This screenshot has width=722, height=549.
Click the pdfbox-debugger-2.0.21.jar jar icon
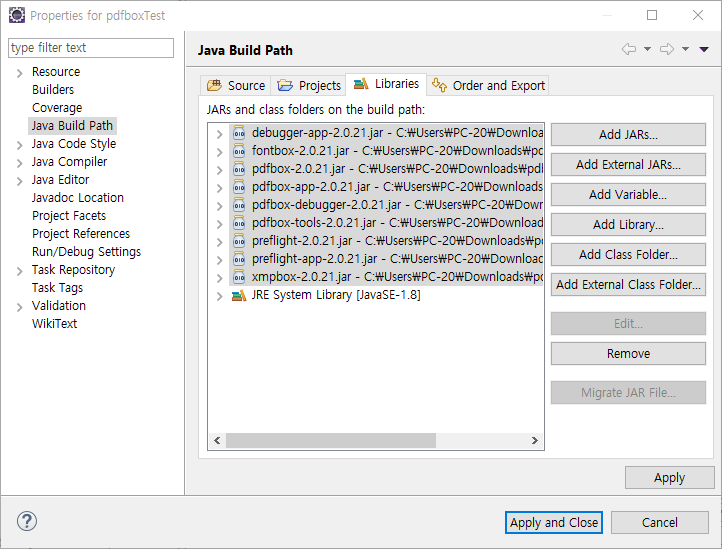click(x=239, y=205)
